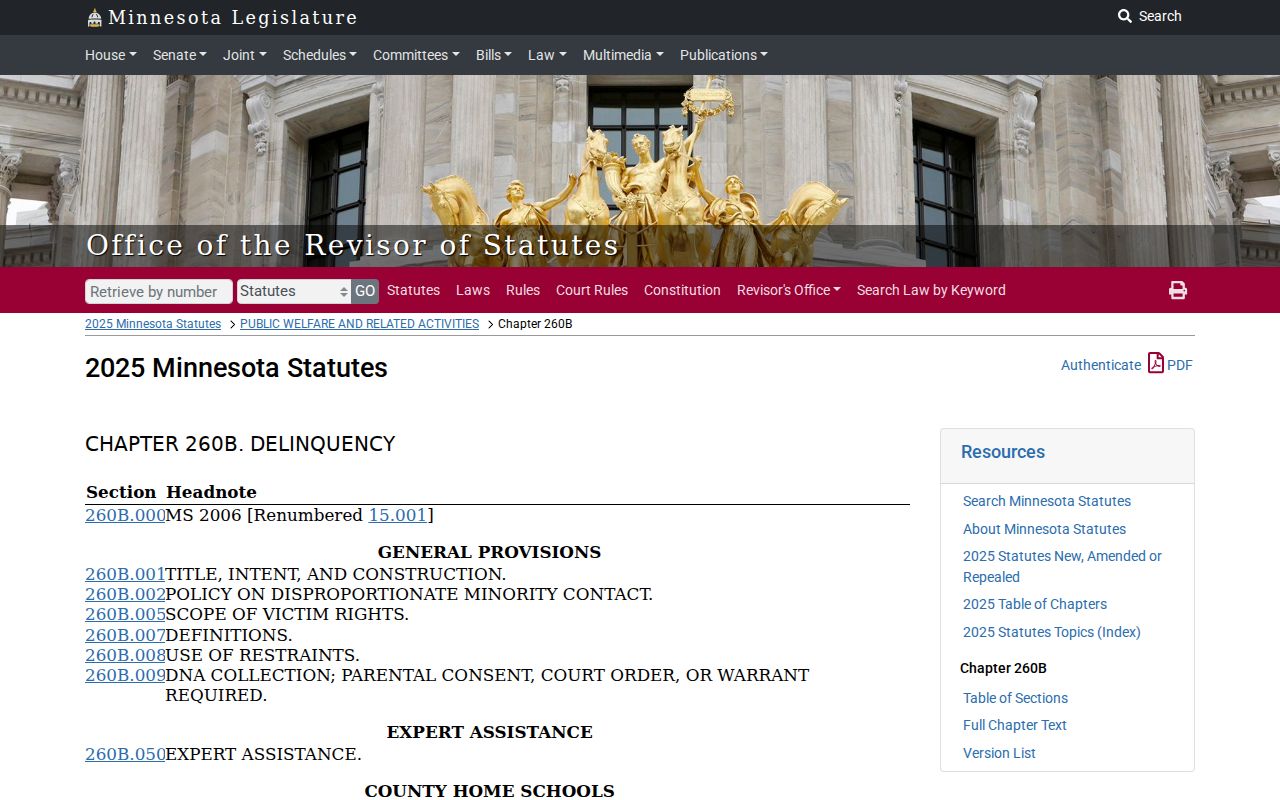Expand the Publications dropdown
The width and height of the screenshot is (1280, 800).
(724, 55)
